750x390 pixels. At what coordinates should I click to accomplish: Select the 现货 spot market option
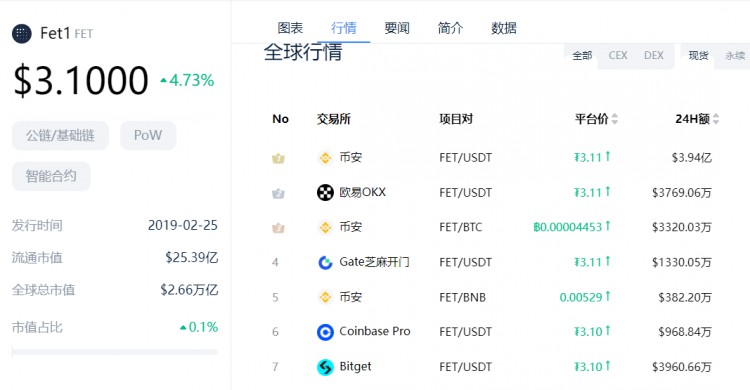tap(698, 56)
